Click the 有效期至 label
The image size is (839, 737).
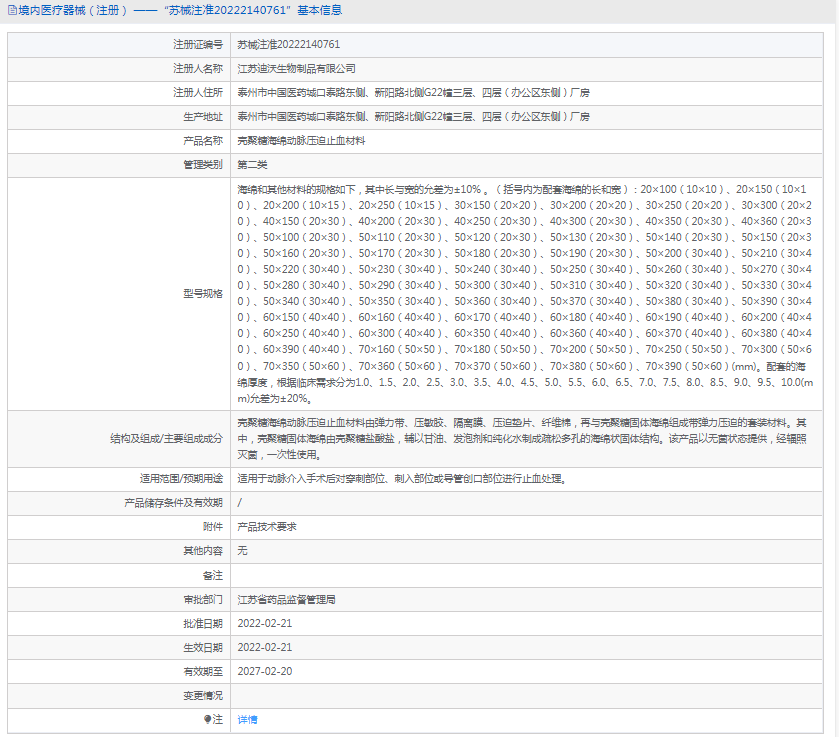click(203, 671)
